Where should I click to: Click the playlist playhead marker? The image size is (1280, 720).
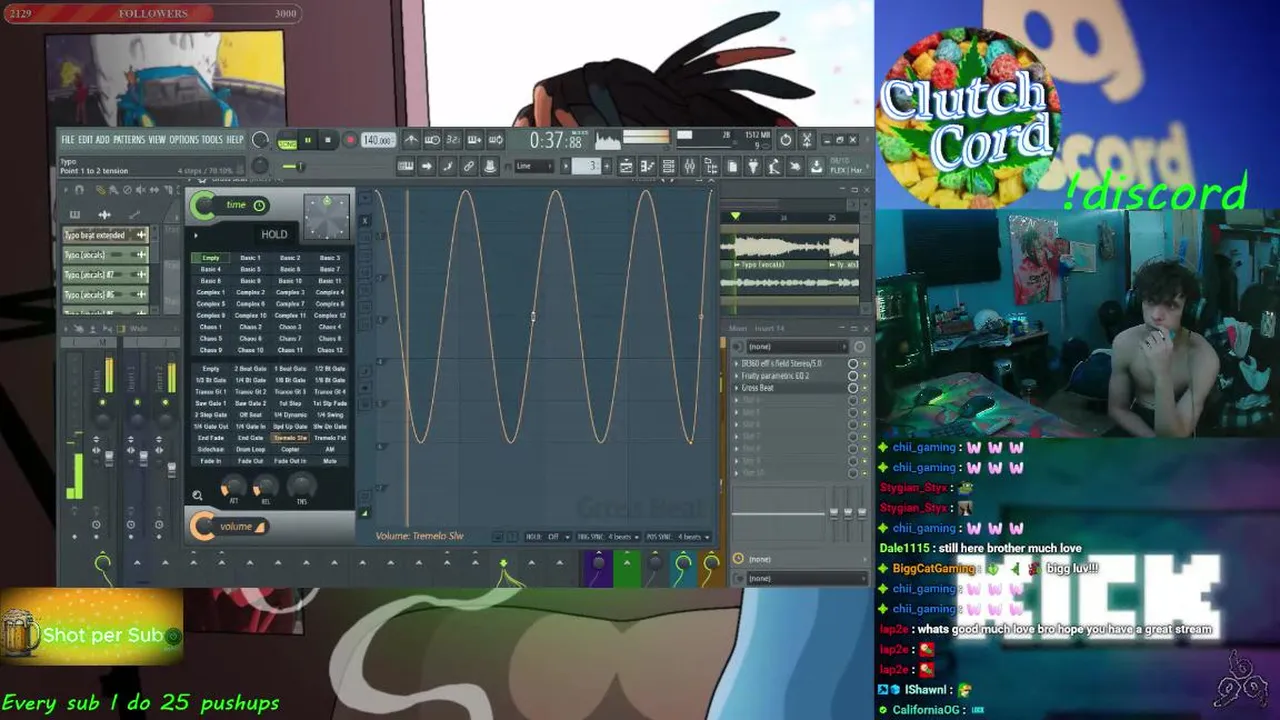[x=735, y=216]
